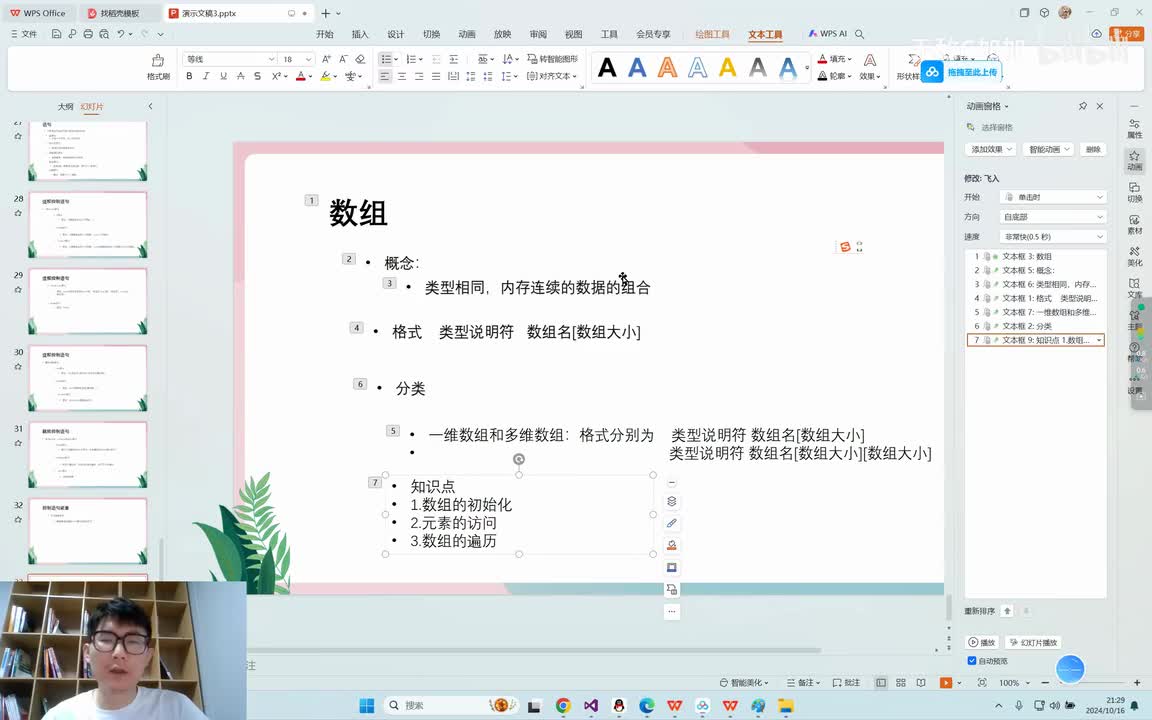Toggle align text left

point(385,76)
